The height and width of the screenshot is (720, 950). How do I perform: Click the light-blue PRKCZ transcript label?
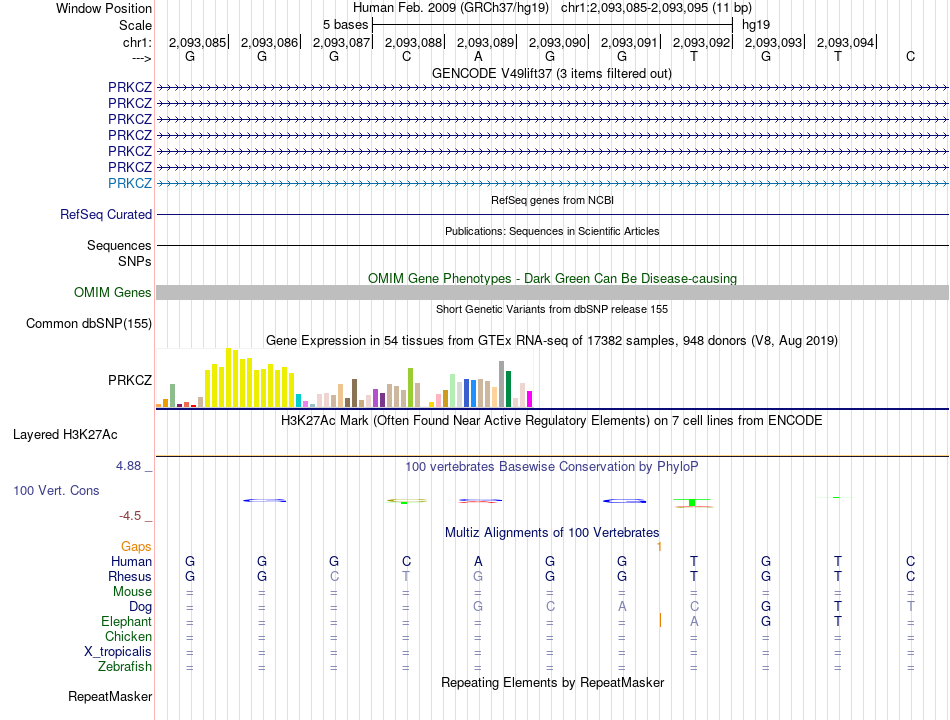coord(130,183)
